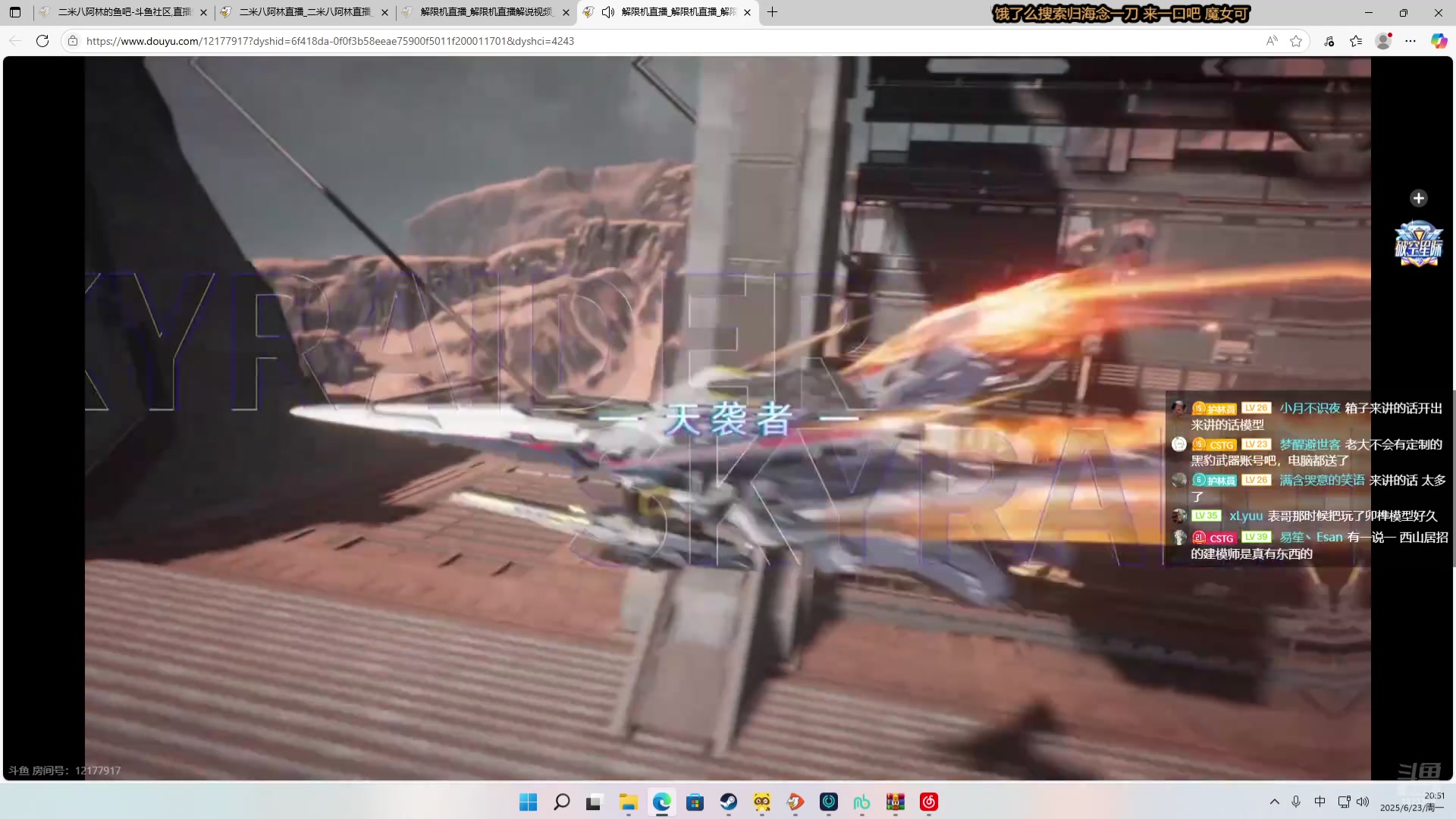Screen dimensions: 1456x819
Task: View site information lock icon
Action: click(73, 41)
